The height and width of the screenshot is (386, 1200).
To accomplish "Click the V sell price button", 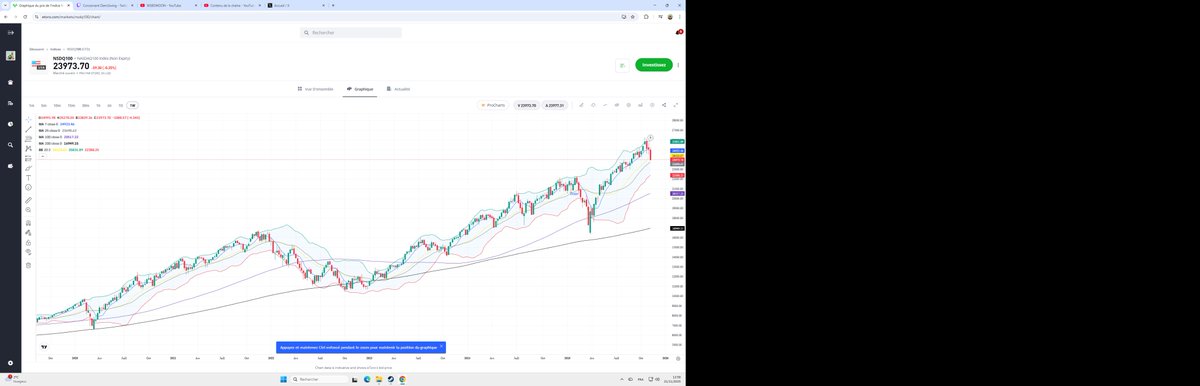I will coord(527,105).
